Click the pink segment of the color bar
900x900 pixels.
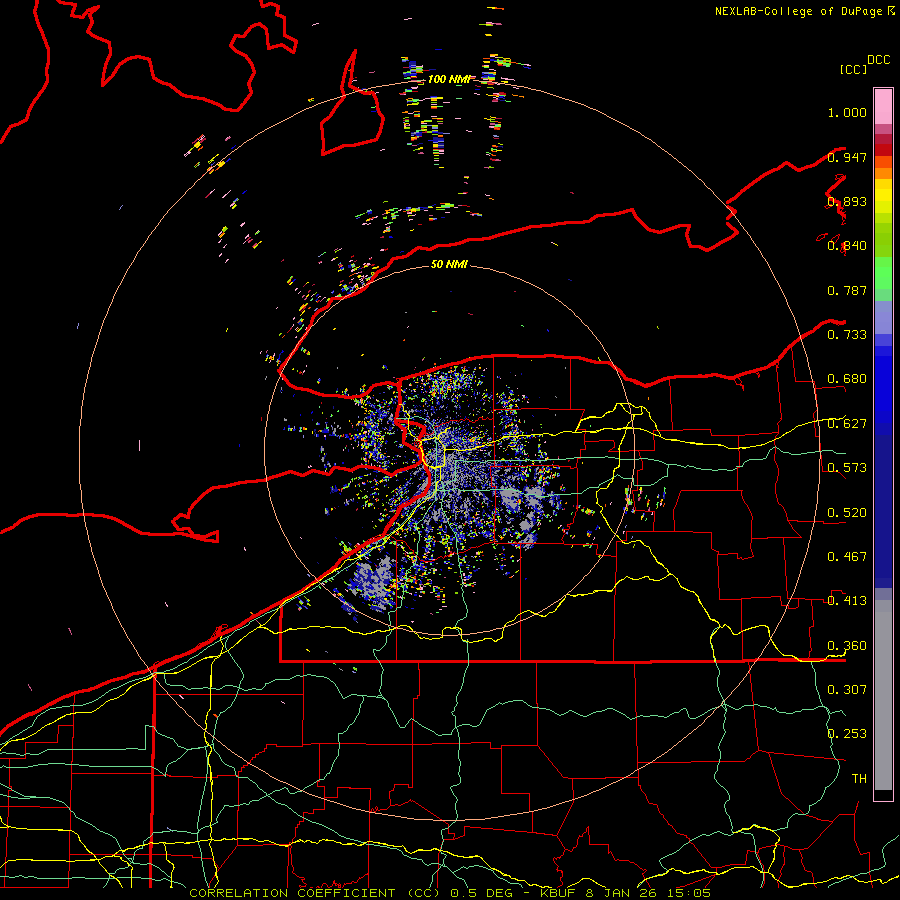pos(883,107)
